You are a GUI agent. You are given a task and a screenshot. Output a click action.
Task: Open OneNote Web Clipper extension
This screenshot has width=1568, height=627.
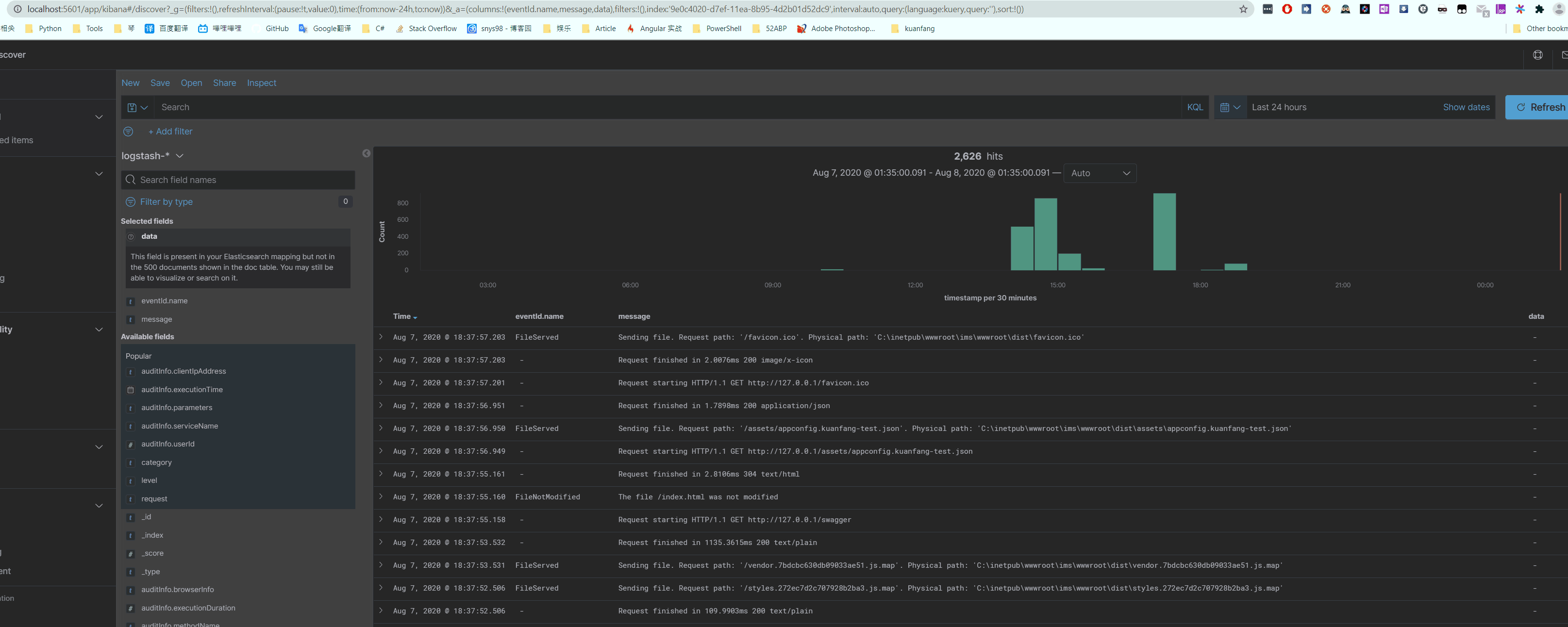click(1384, 9)
